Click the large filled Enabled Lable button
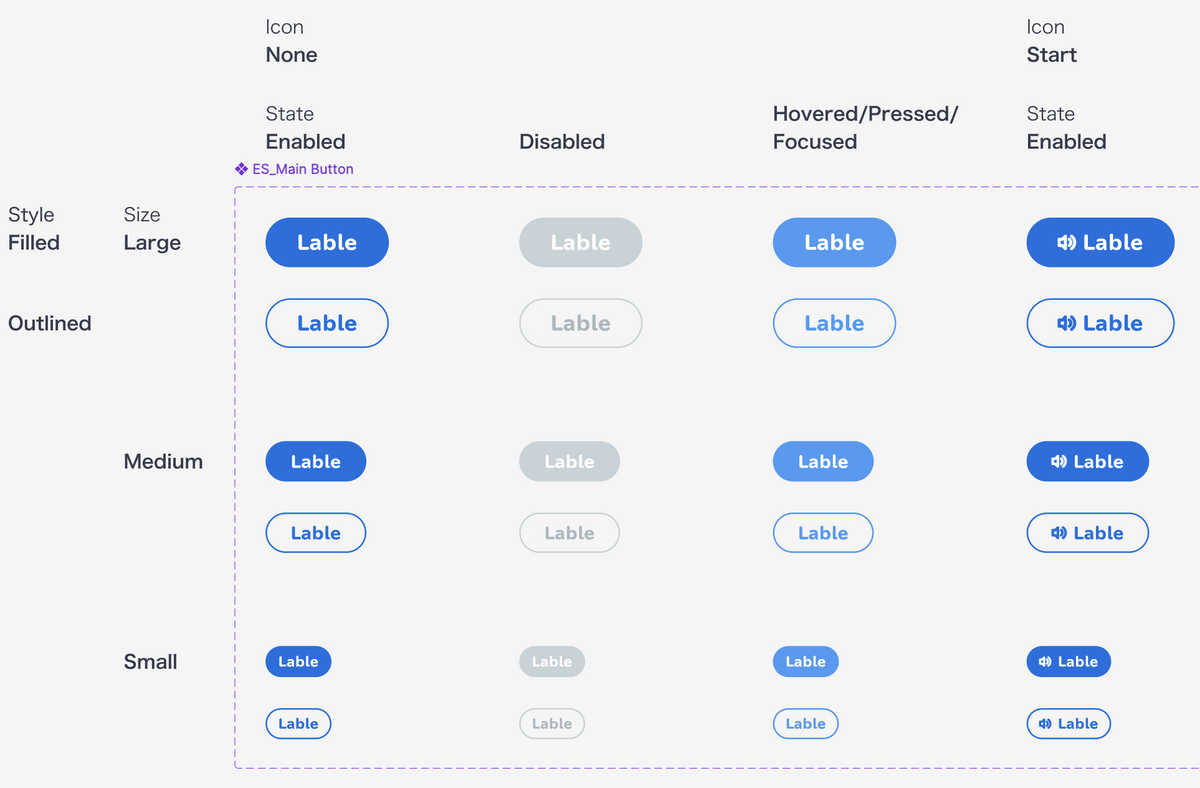Image resolution: width=1200 pixels, height=788 pixels. click(327, 242)
